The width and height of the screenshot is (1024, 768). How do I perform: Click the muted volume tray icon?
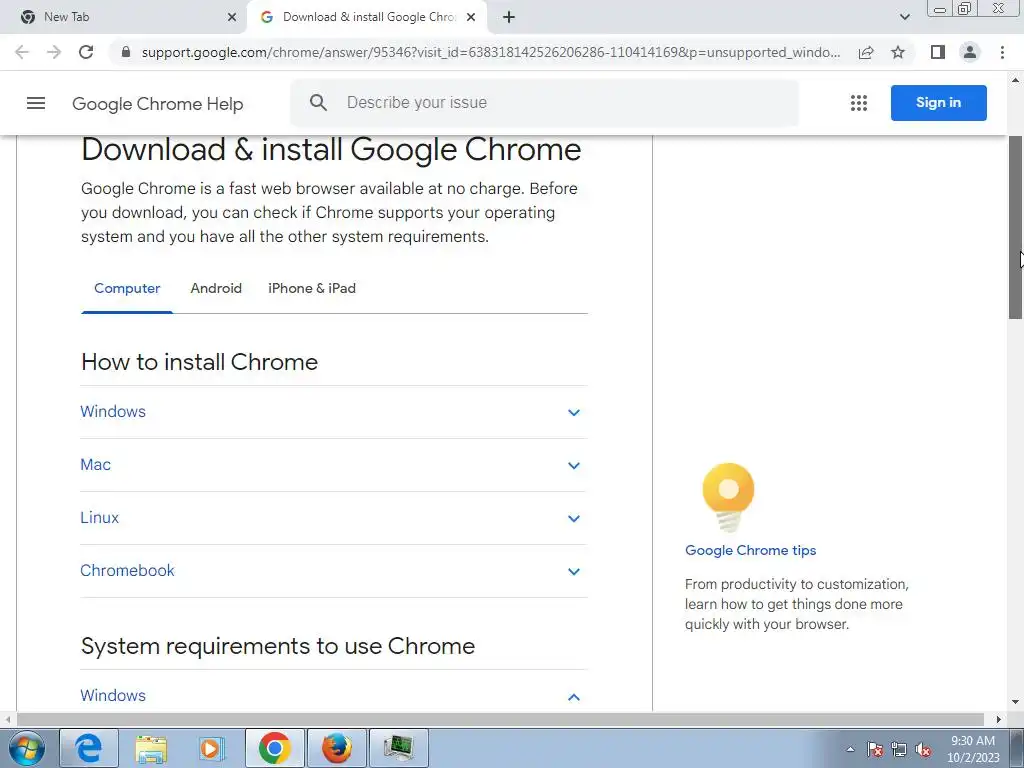(923, 749)
